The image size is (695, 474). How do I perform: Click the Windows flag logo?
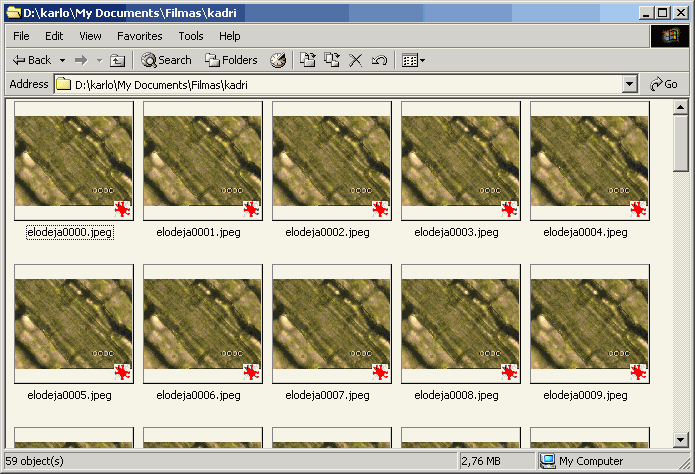click(670, 36)
